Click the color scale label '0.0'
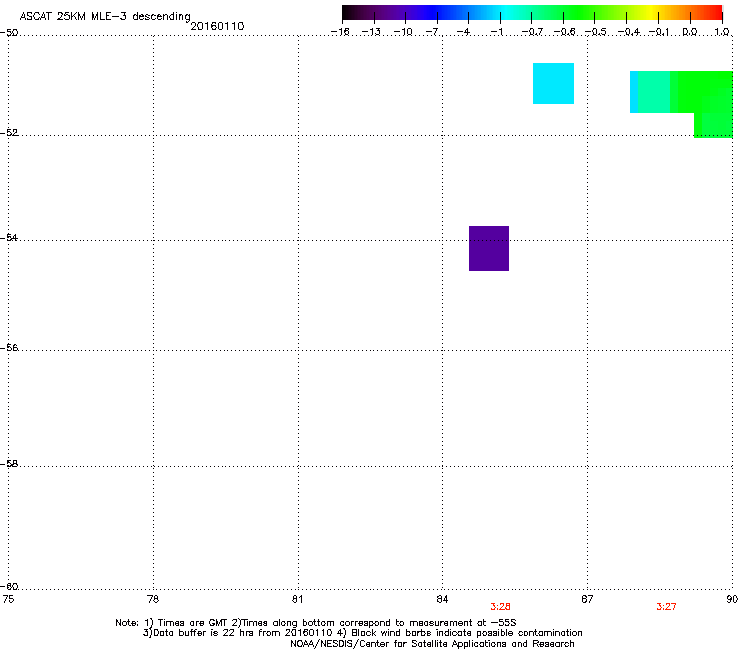This screenshot has height=650, width=740. click(690, 32)
